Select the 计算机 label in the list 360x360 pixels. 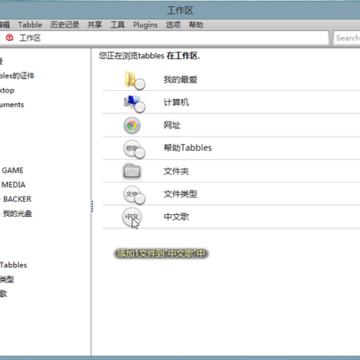tap(176, 103)
